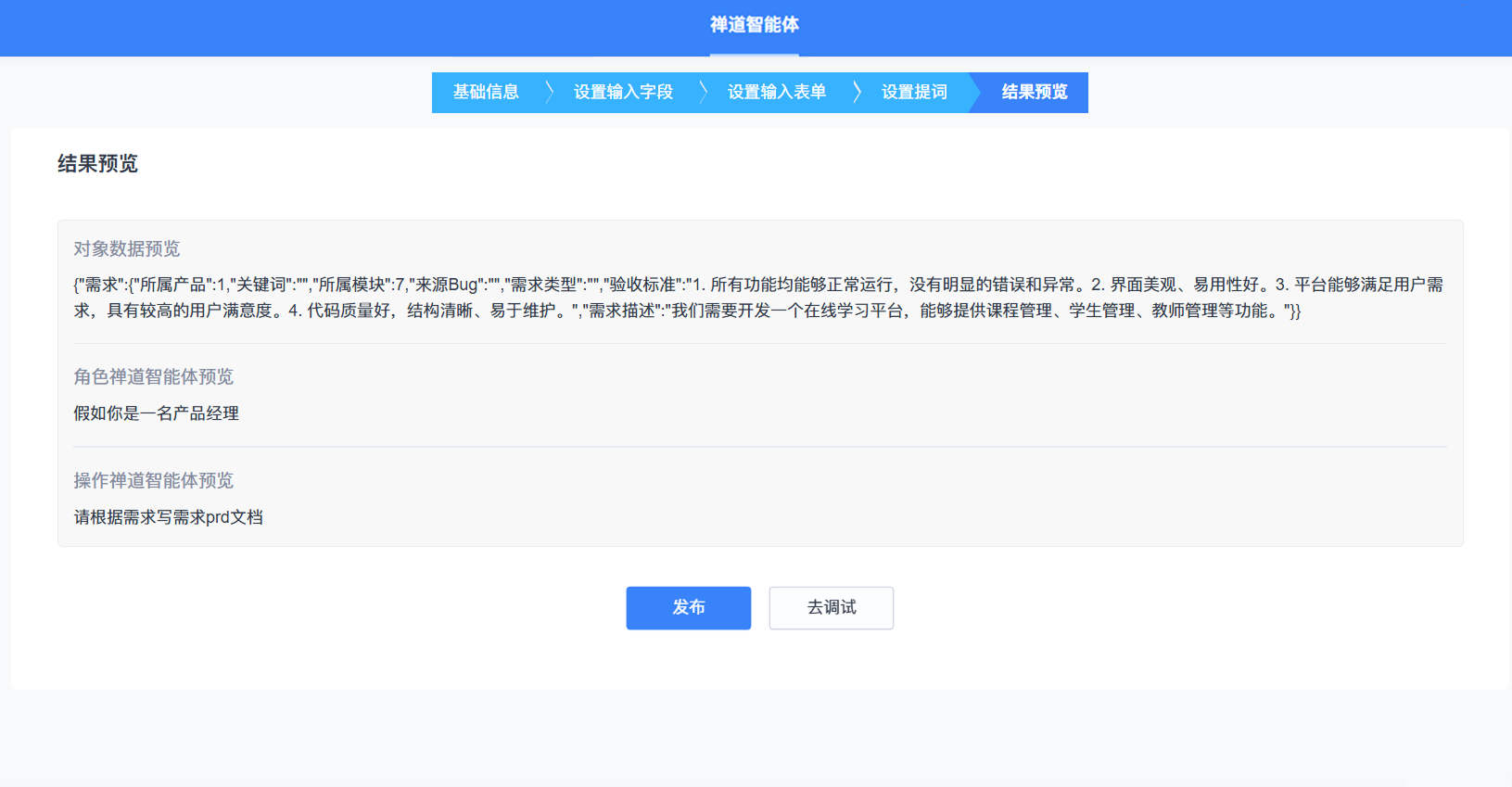Go to the 基础信息 step

[x=486, y=92]
